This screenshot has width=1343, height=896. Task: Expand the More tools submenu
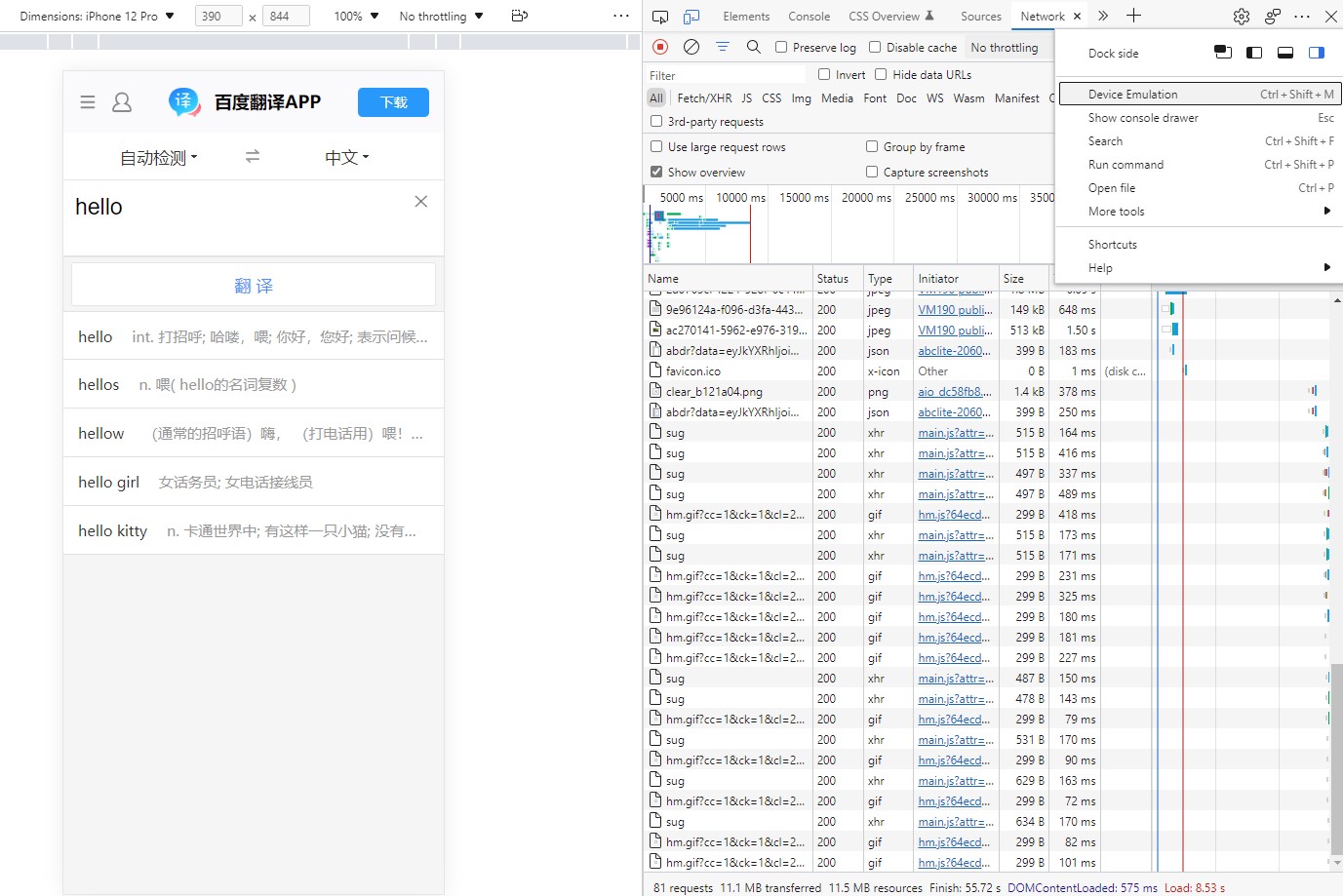(x=1199, y=212)
